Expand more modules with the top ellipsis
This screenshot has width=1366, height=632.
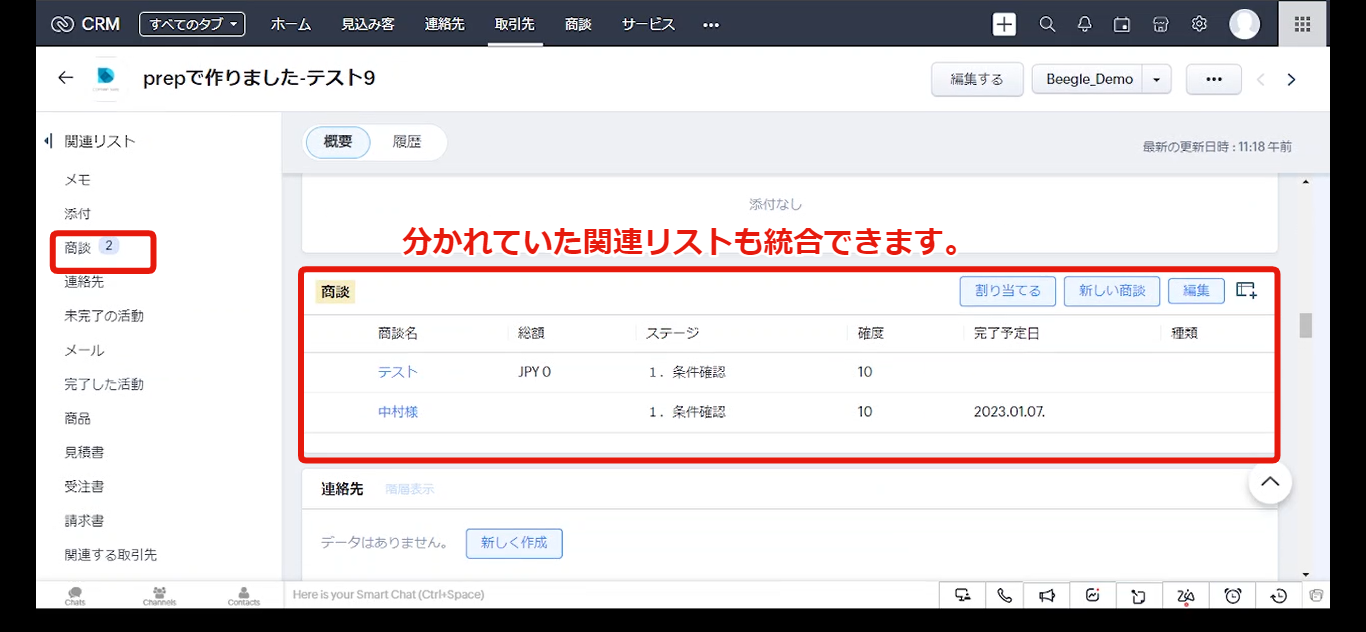click(x=711, y=25)
